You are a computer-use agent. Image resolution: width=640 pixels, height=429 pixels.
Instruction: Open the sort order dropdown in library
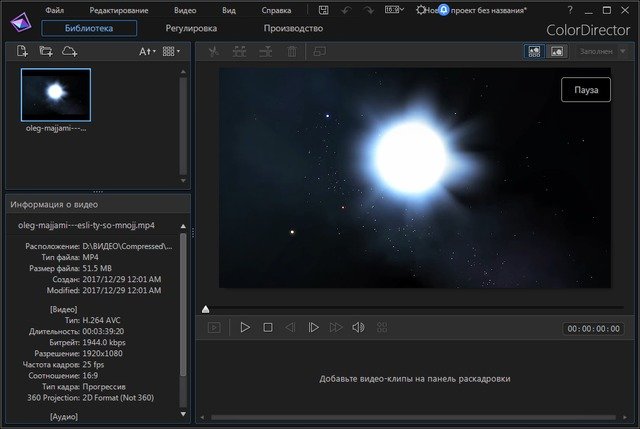click(x=147, y=50)
